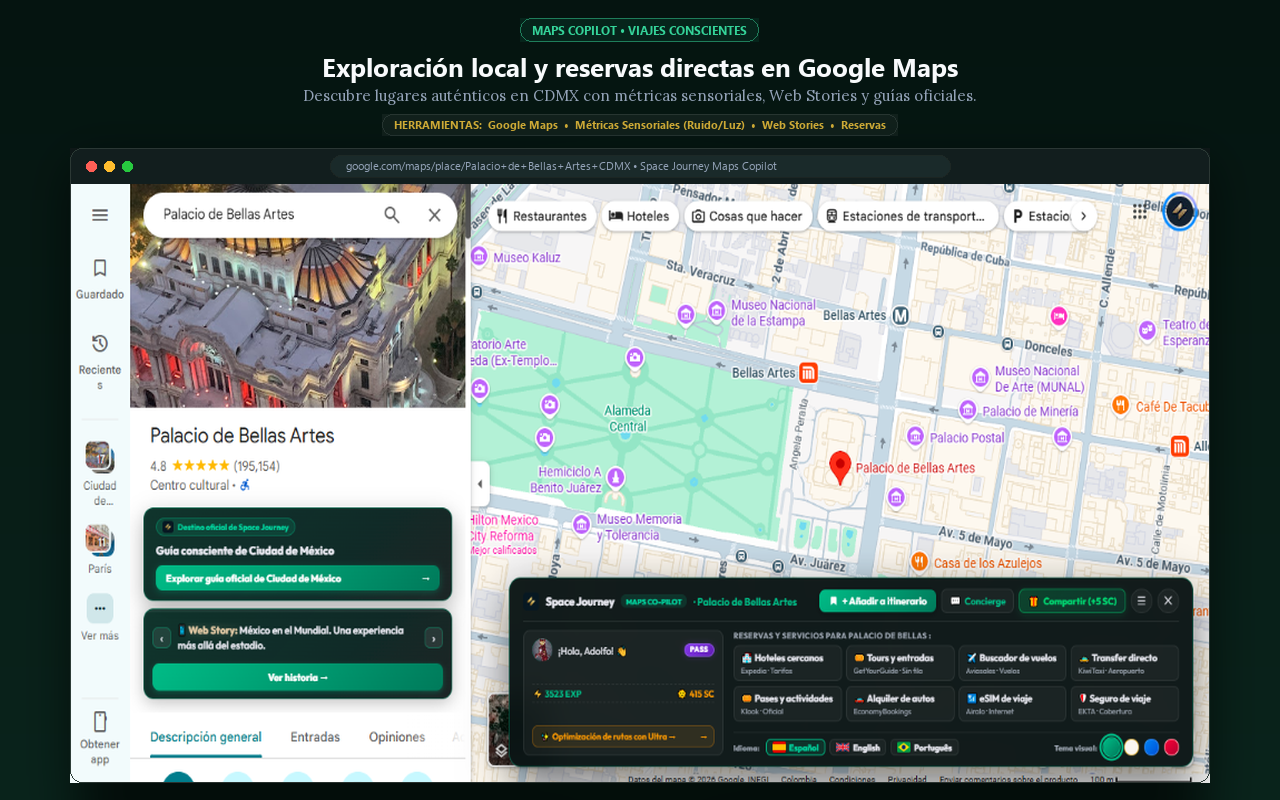Show more category chips with right arrow

pos(1082,216)
